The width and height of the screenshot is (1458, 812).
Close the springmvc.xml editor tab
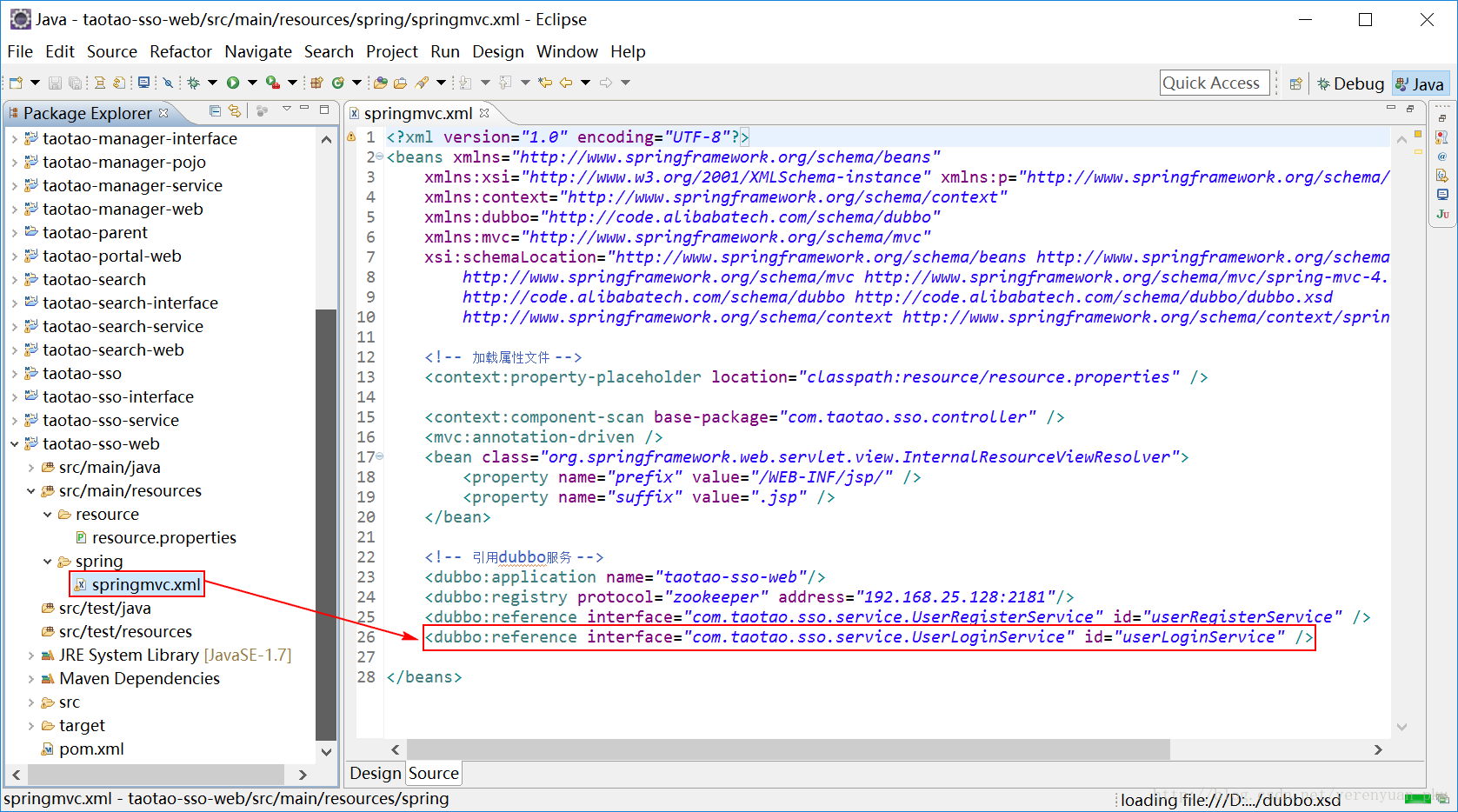[484, 113]
